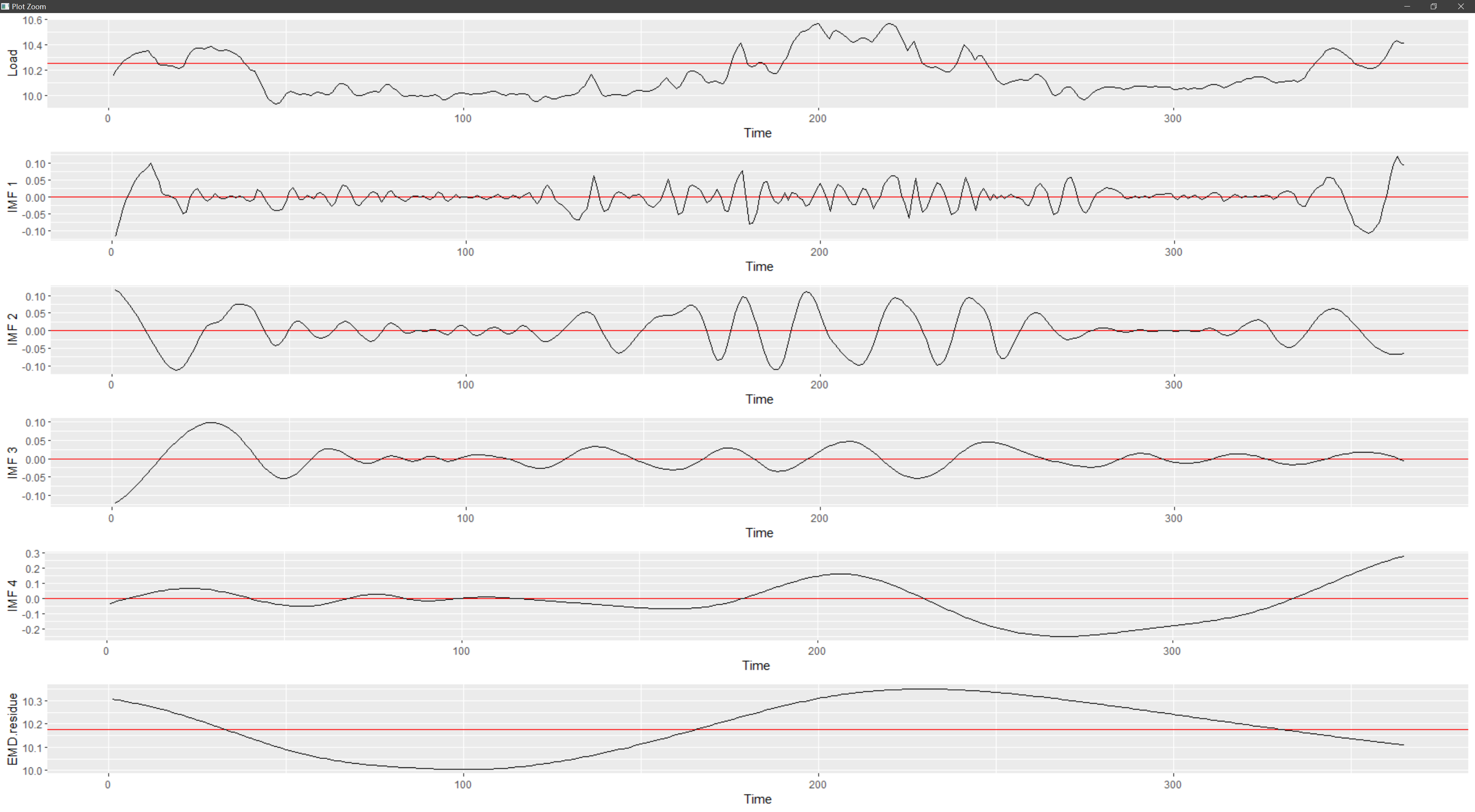Click the '10.3' tick on EMD.residue plot
1475x812 pixels.
click(x=32, y=701)
